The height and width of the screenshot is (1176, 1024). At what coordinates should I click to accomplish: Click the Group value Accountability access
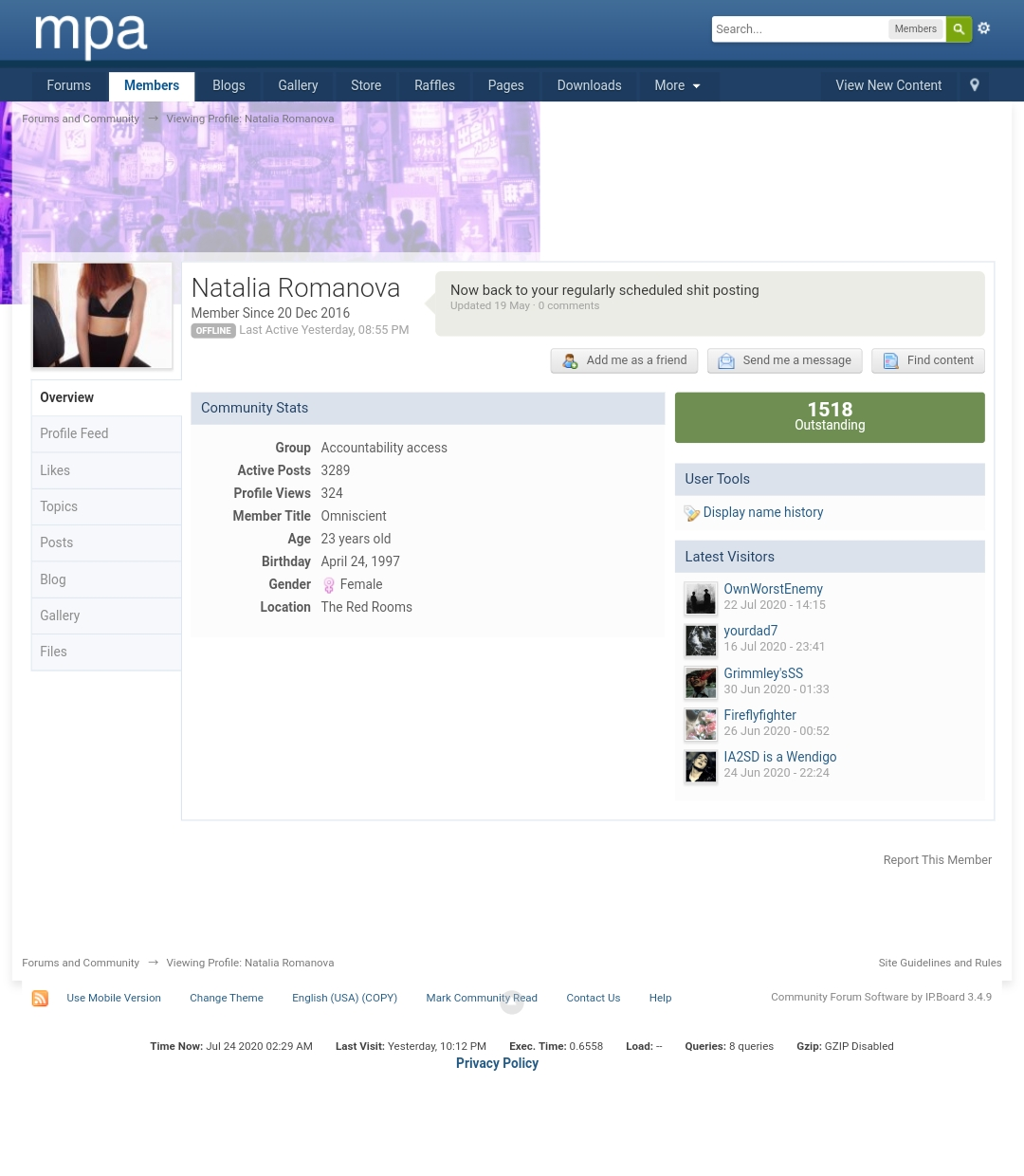(384, 448)
